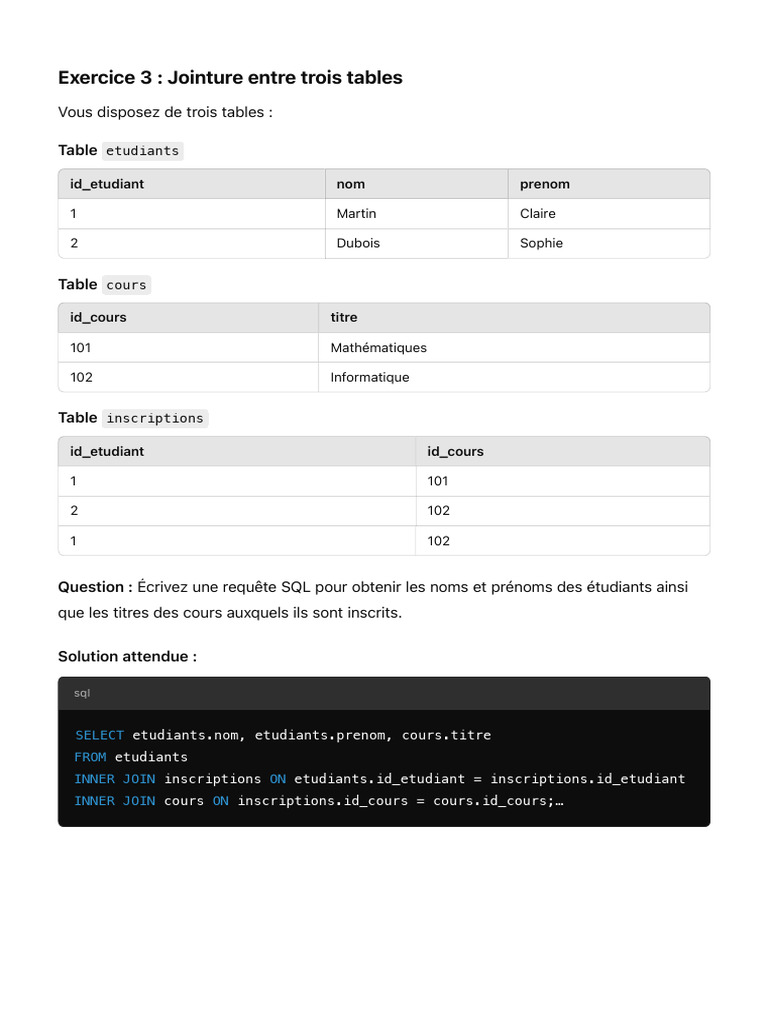Click the Dubois cell
768x1024 pixels.
[417, 243]
